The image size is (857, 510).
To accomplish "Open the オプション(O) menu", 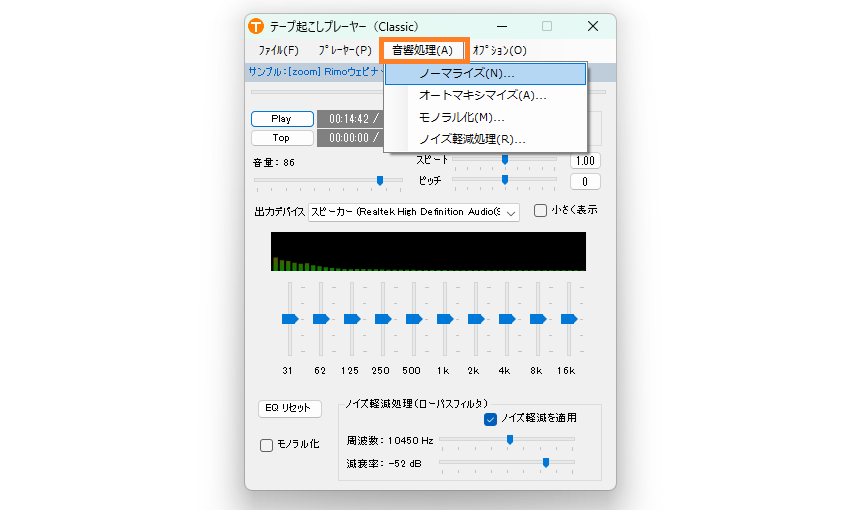I will (x=499, y=50).
